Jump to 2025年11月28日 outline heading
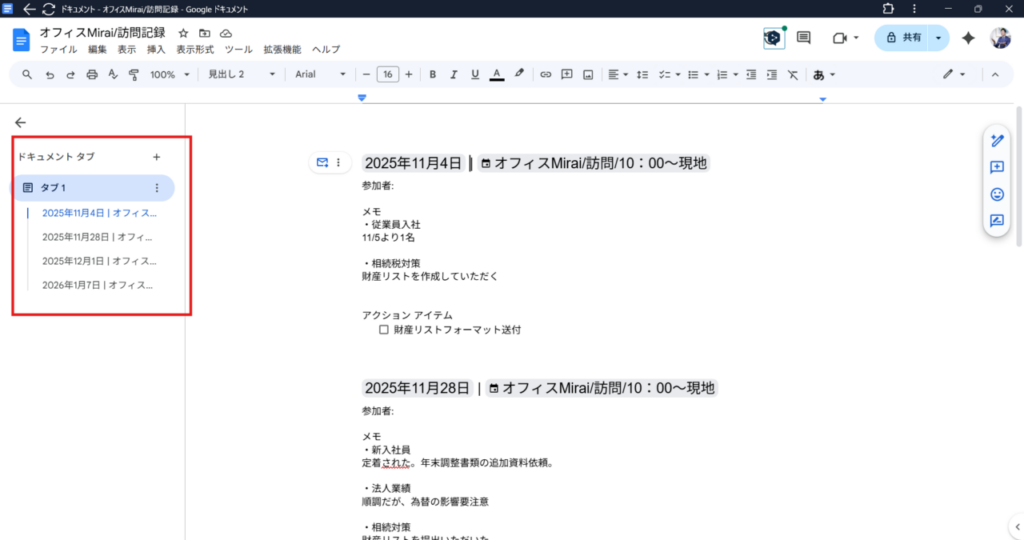 (97, 237)
